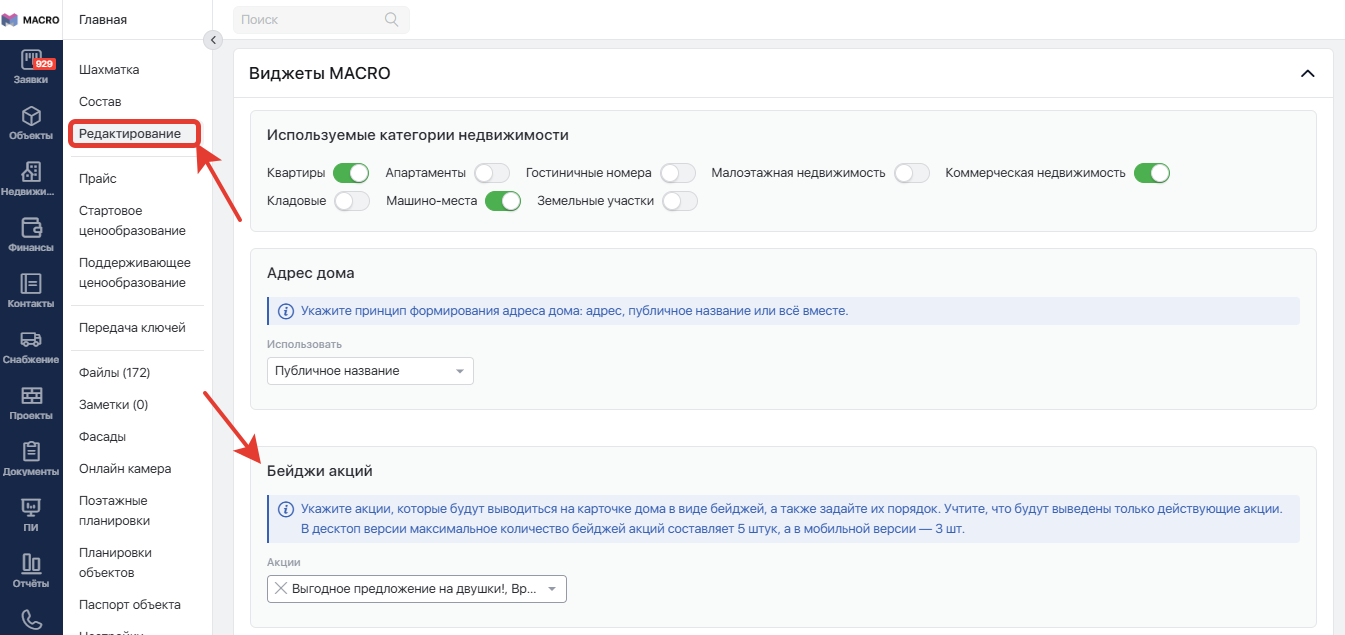Open Снабжение truck icon
The width and height of the screenshot is (1345, 635).
tap(31, 340)
